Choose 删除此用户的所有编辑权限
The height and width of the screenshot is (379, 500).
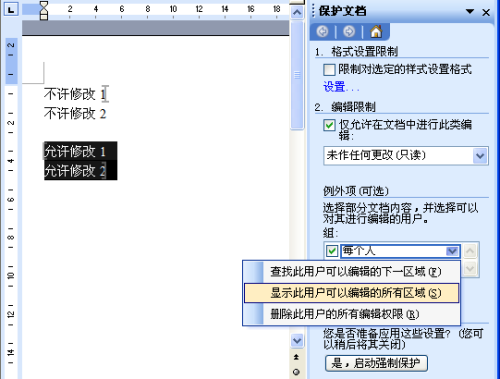click(352, 314)
